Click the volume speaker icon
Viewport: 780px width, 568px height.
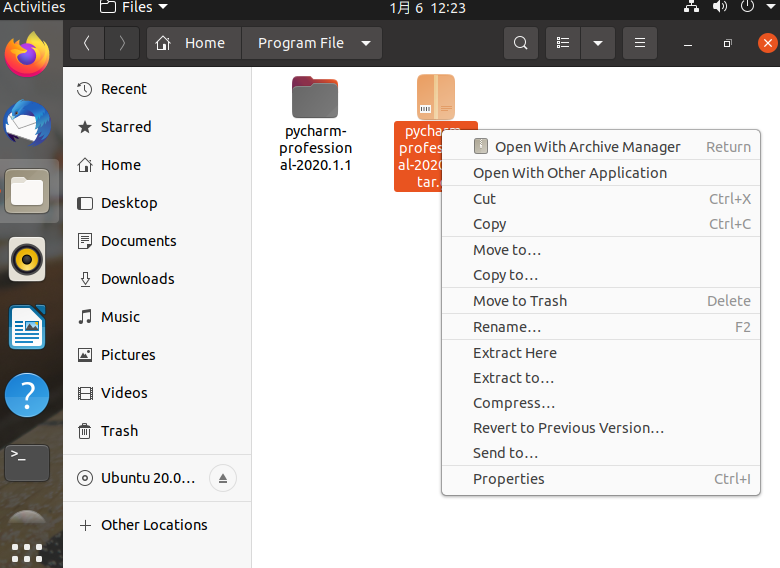(719, 7)
